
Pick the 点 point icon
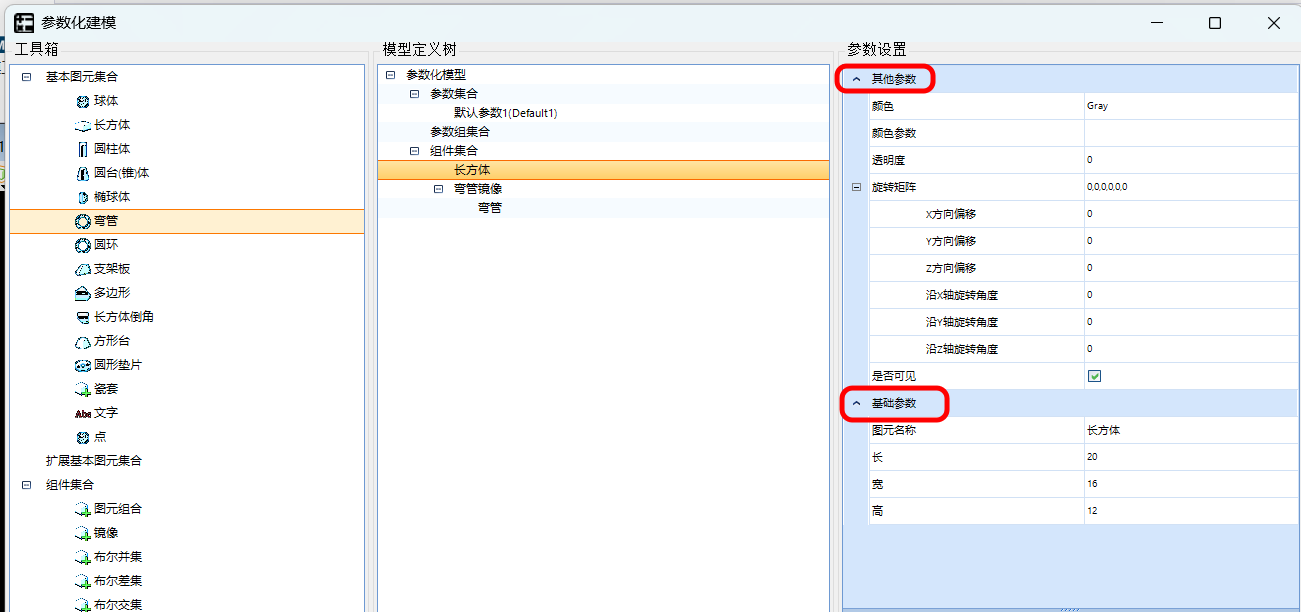click(83, 437)
